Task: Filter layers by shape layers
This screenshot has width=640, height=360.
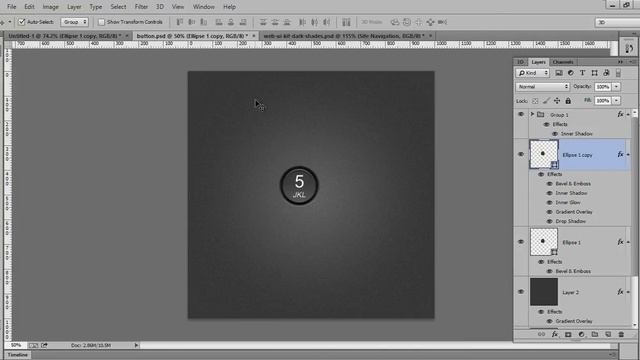Action: point(594,73)
